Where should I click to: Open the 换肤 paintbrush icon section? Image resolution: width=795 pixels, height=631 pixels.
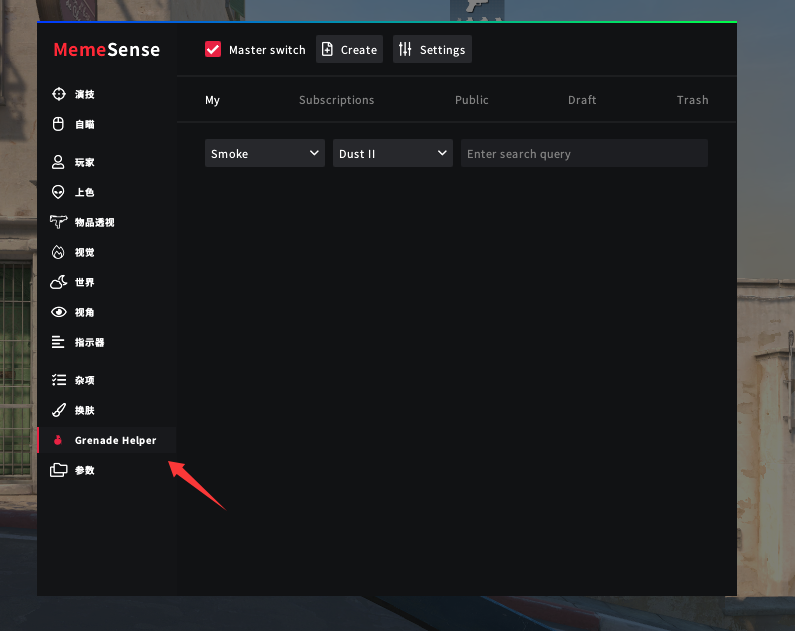coord(58,410)
